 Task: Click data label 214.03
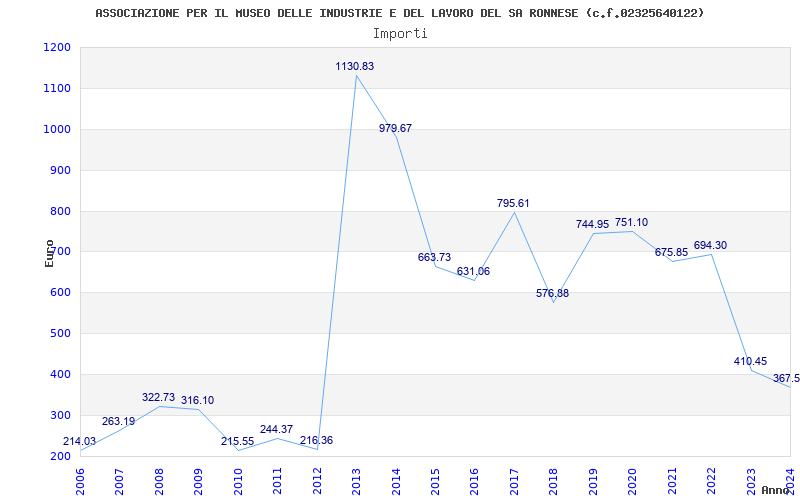[79, 442]
